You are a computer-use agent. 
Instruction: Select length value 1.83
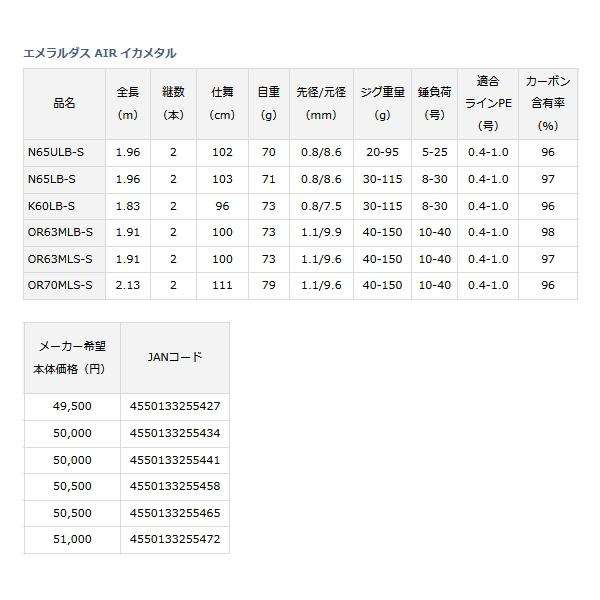[x=128, y=206]
